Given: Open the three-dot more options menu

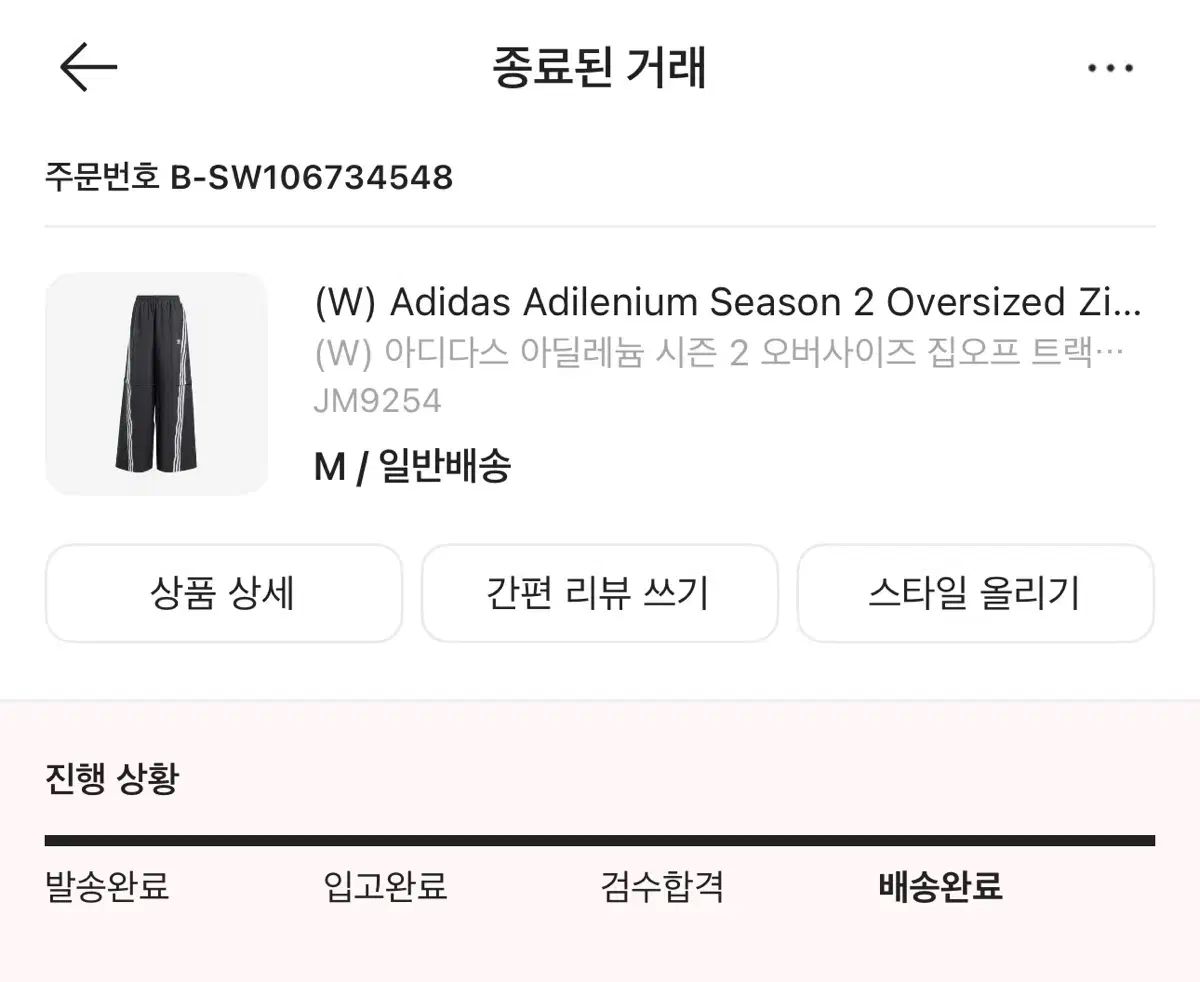Looking at the screenshot, I should [1110, 68].
